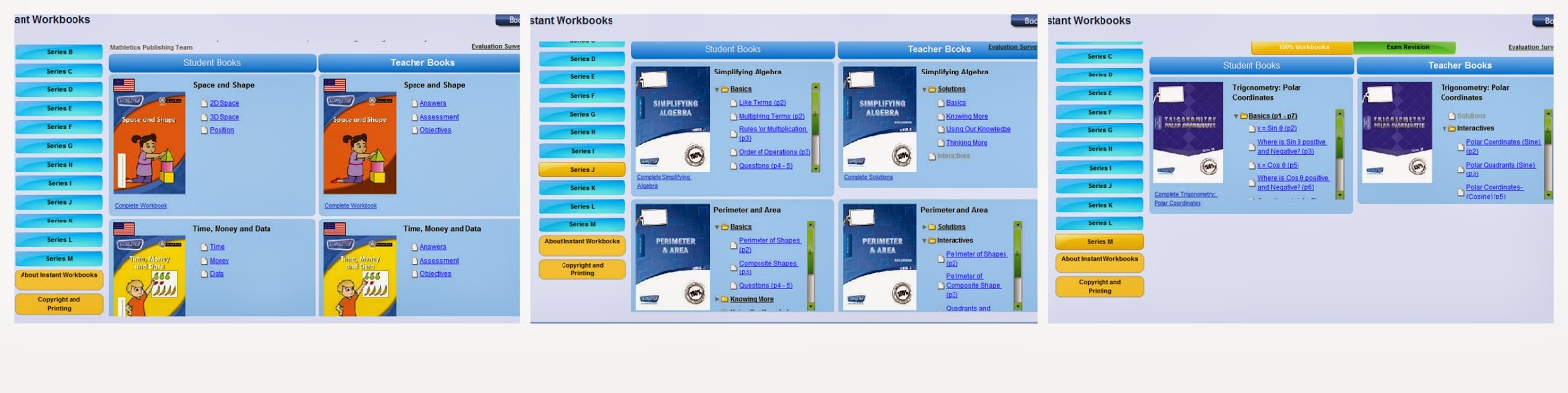The image size is (1568, 393).
Task: Click the student Space and Shape book cover
Action: point(149,144)
